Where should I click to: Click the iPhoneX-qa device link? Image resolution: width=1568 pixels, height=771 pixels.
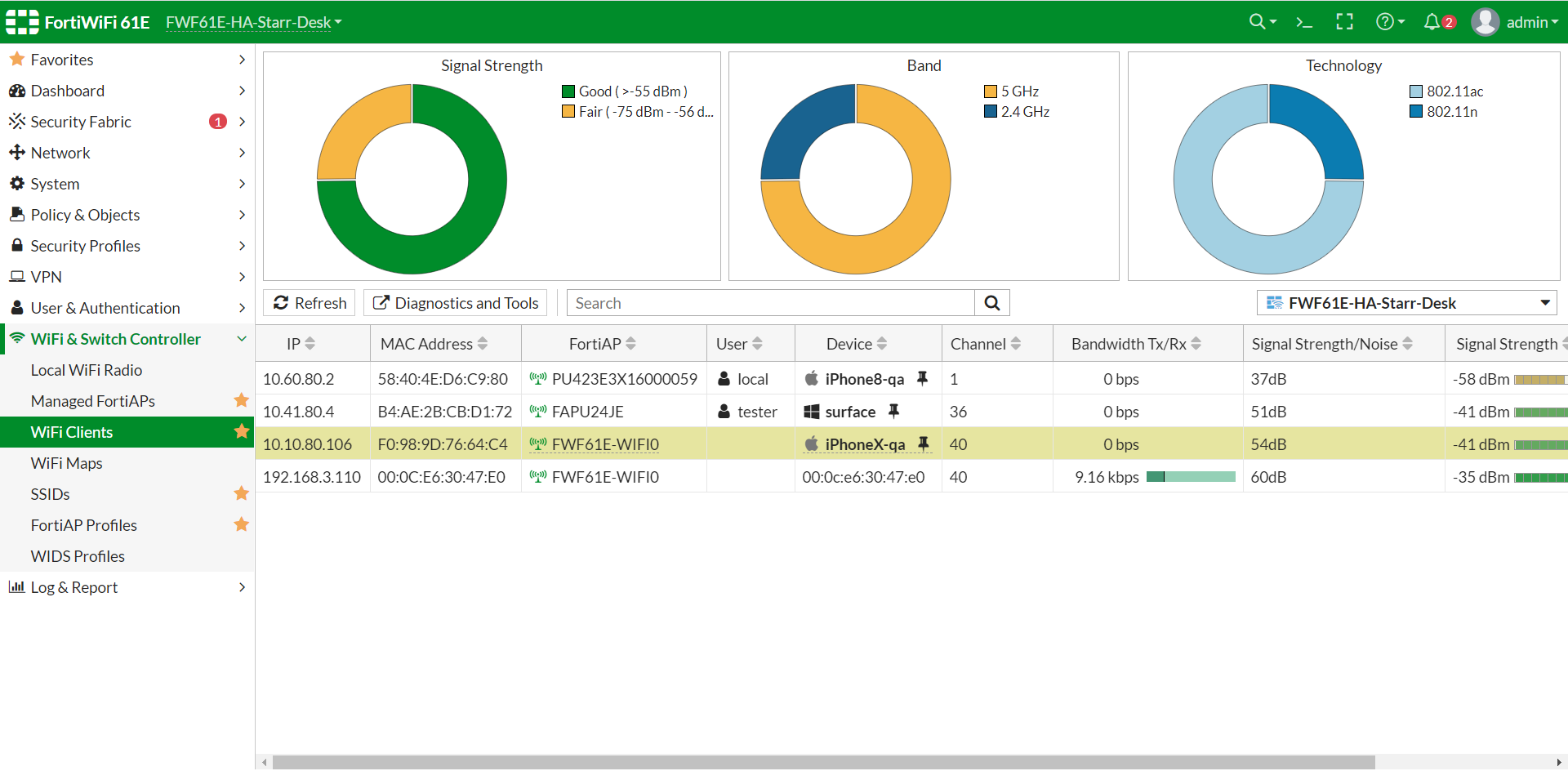click(865, 444)
